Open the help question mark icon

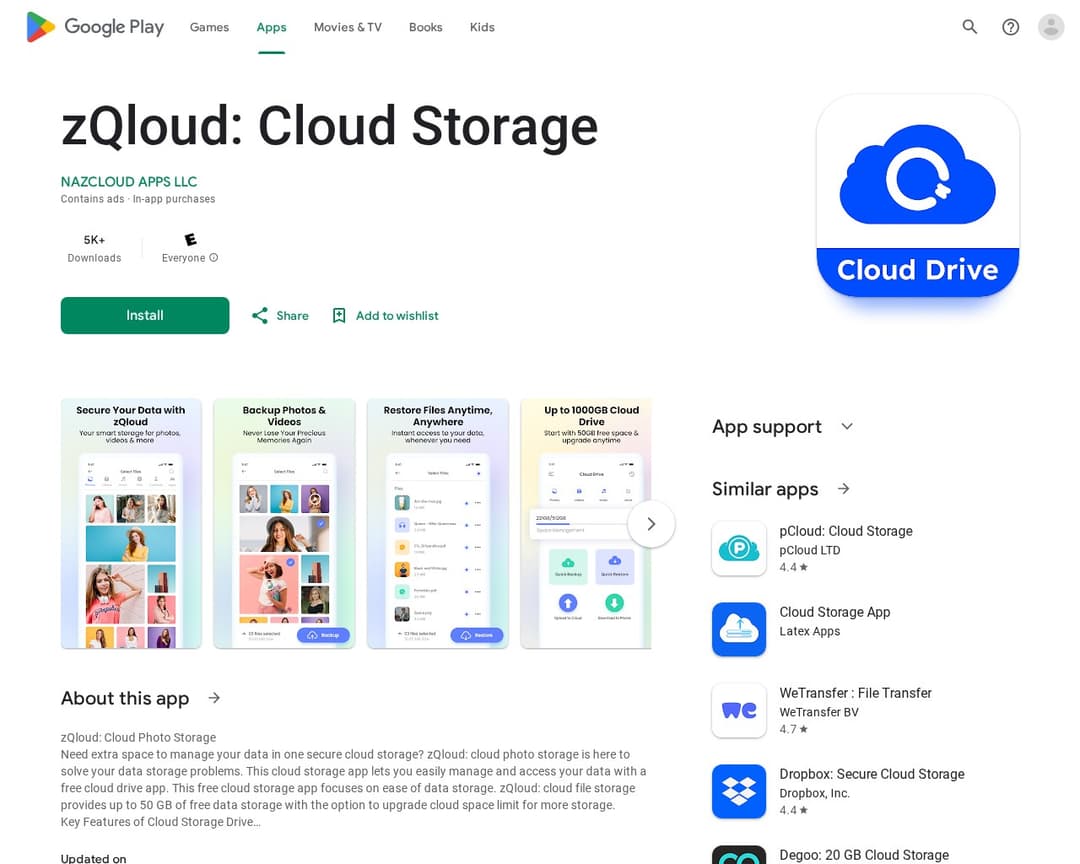1010,27
